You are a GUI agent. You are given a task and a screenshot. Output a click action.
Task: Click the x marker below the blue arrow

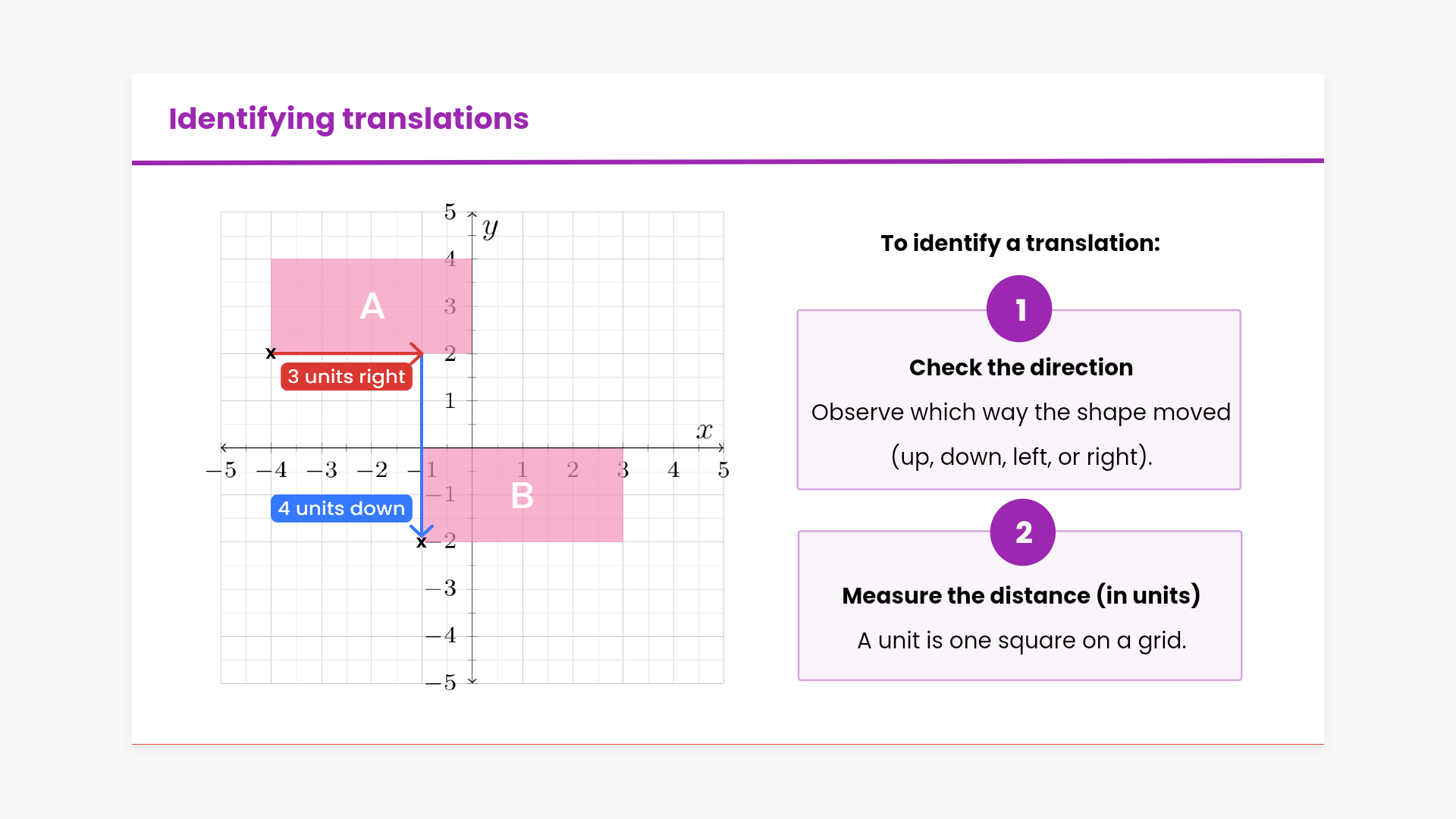click(x=421, y=543)
